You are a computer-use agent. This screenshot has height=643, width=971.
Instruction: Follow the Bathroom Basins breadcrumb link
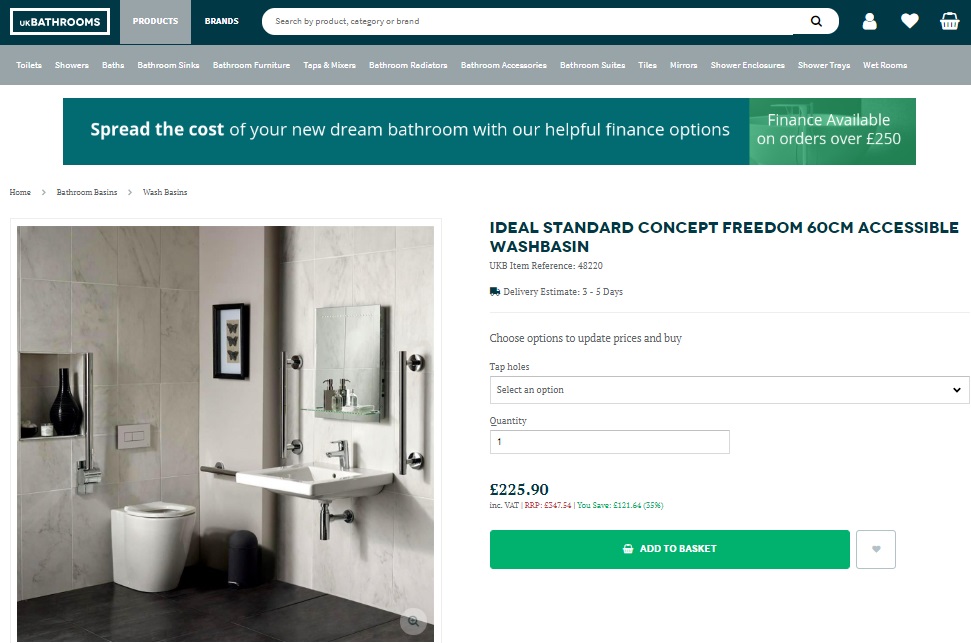(87, 193)
